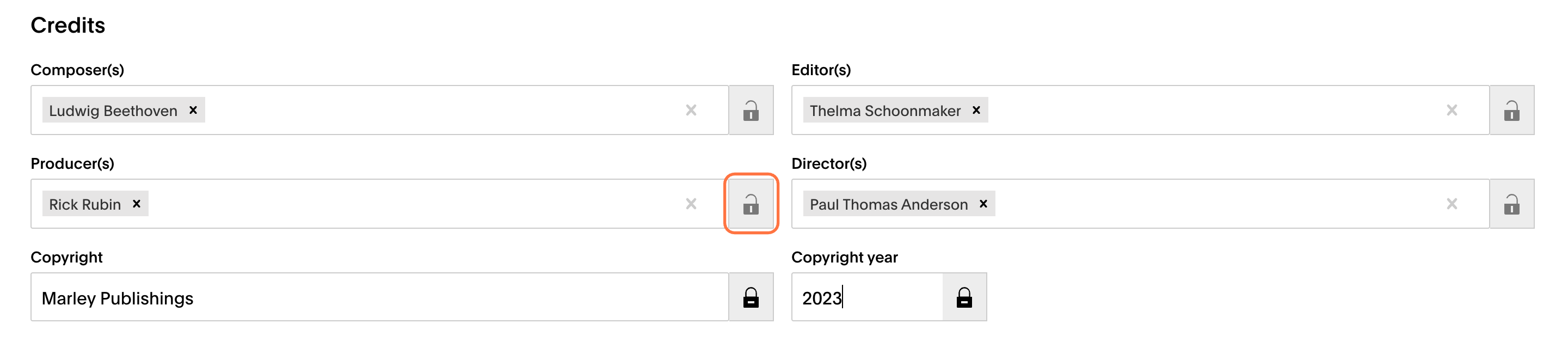This screenshot has width=1568, height=354.
Task: Clear all entries in Producer(s) field
Action: click(x=691, y=204)
